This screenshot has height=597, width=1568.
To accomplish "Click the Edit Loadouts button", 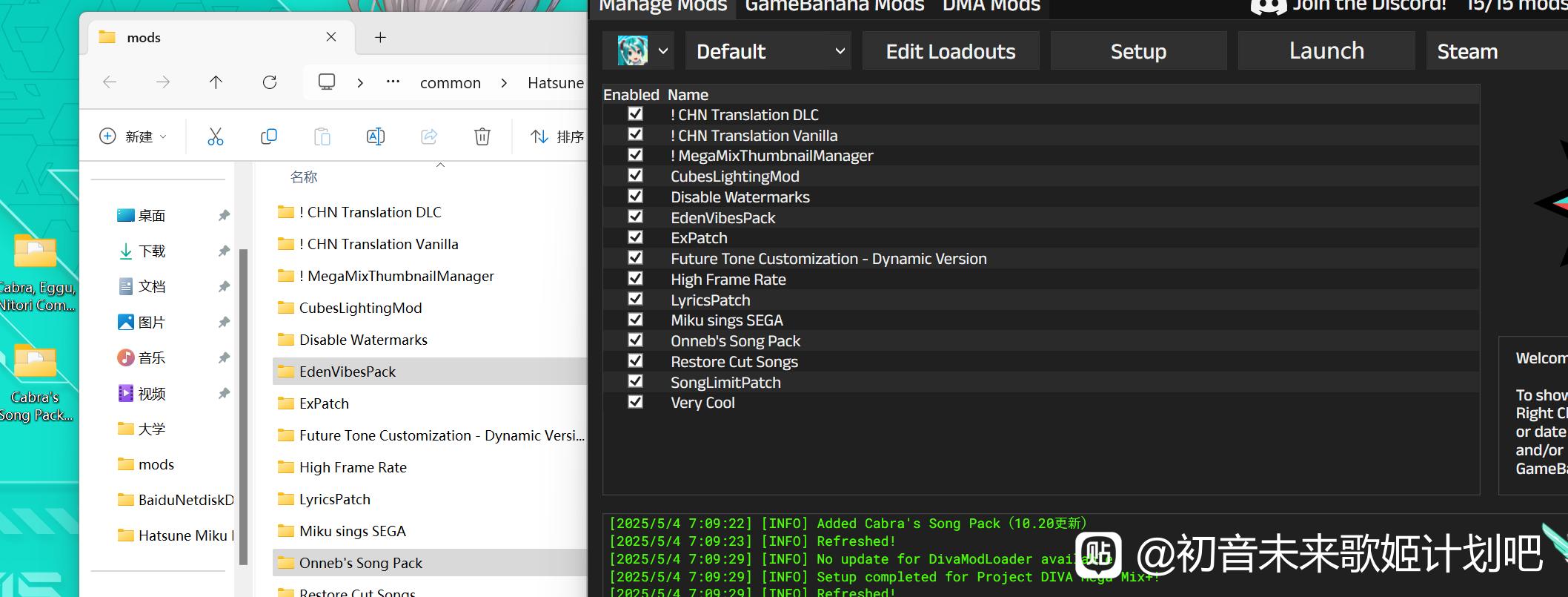I will (951, 51).
